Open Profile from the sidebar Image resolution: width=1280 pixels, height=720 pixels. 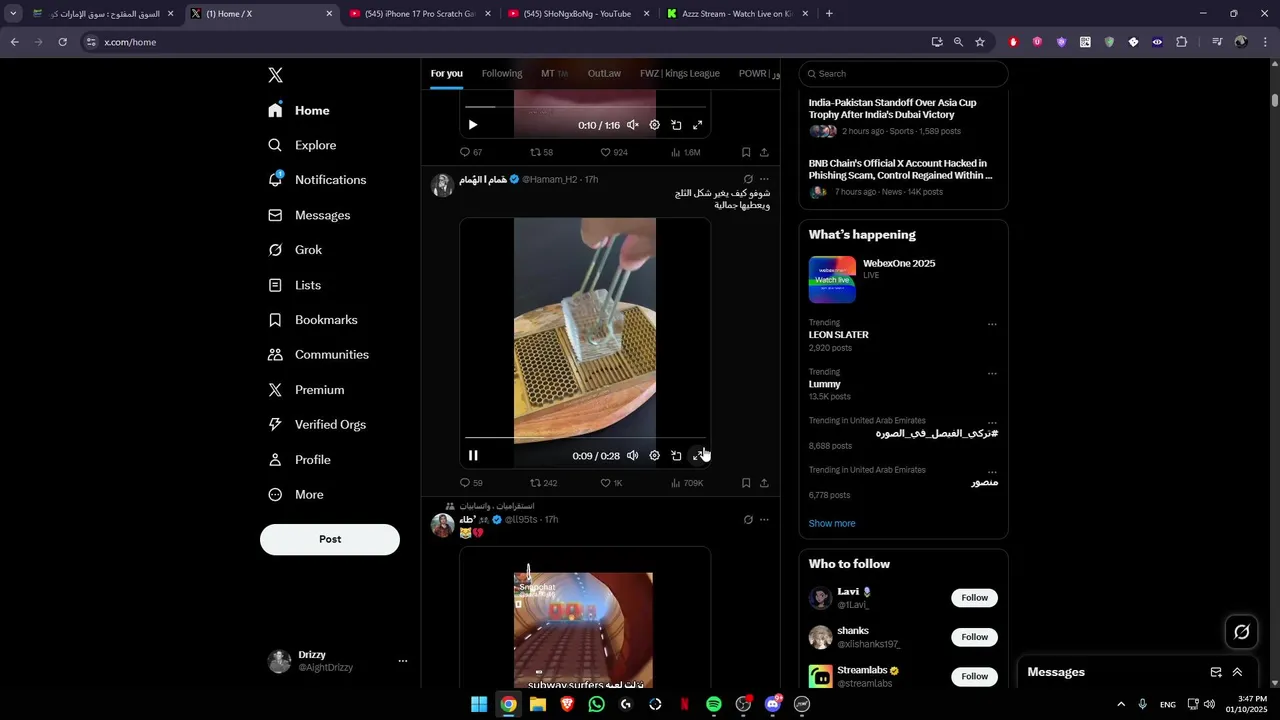coord(300,460)
